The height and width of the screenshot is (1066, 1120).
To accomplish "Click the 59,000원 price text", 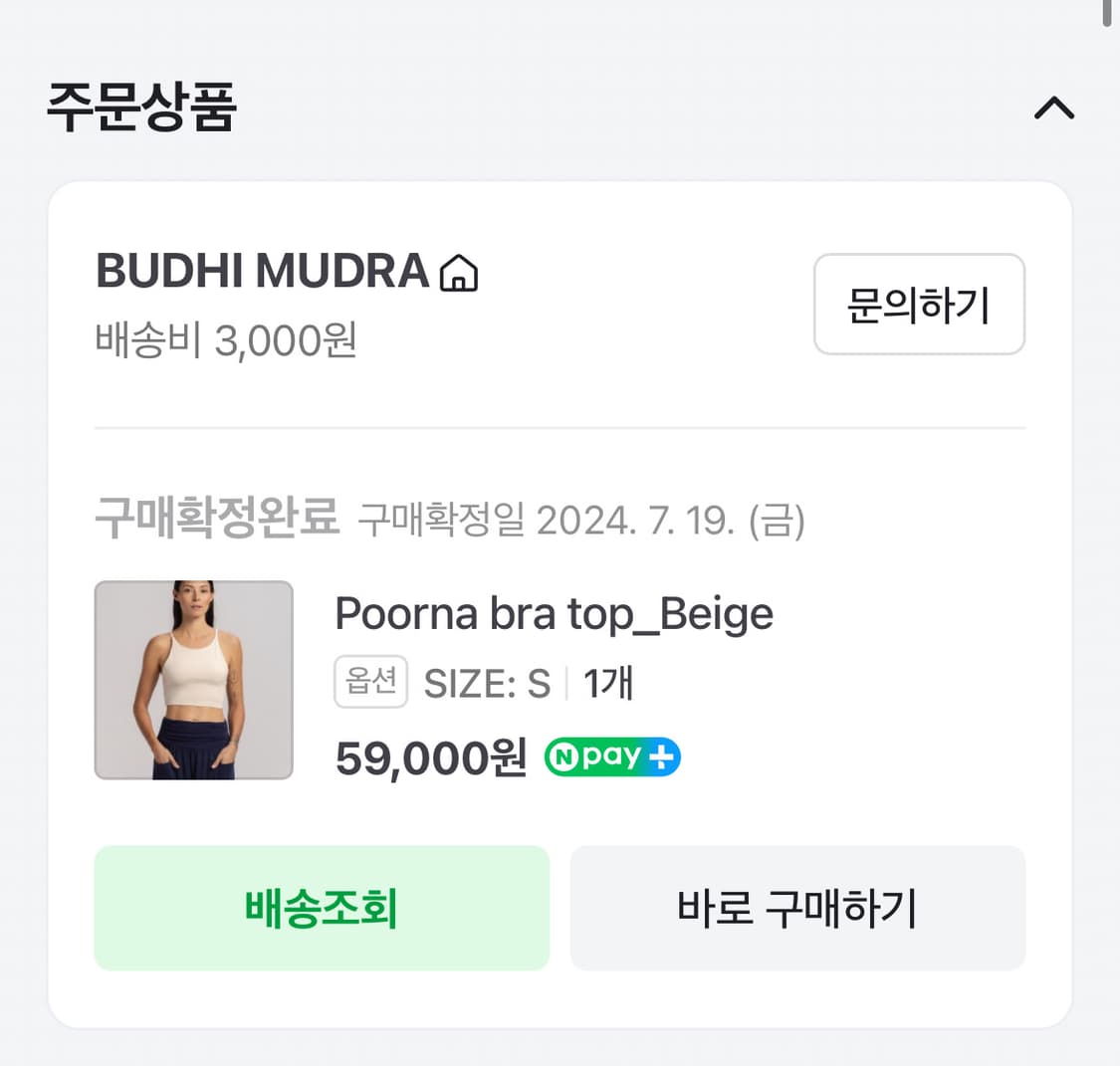I will (430, 757).
